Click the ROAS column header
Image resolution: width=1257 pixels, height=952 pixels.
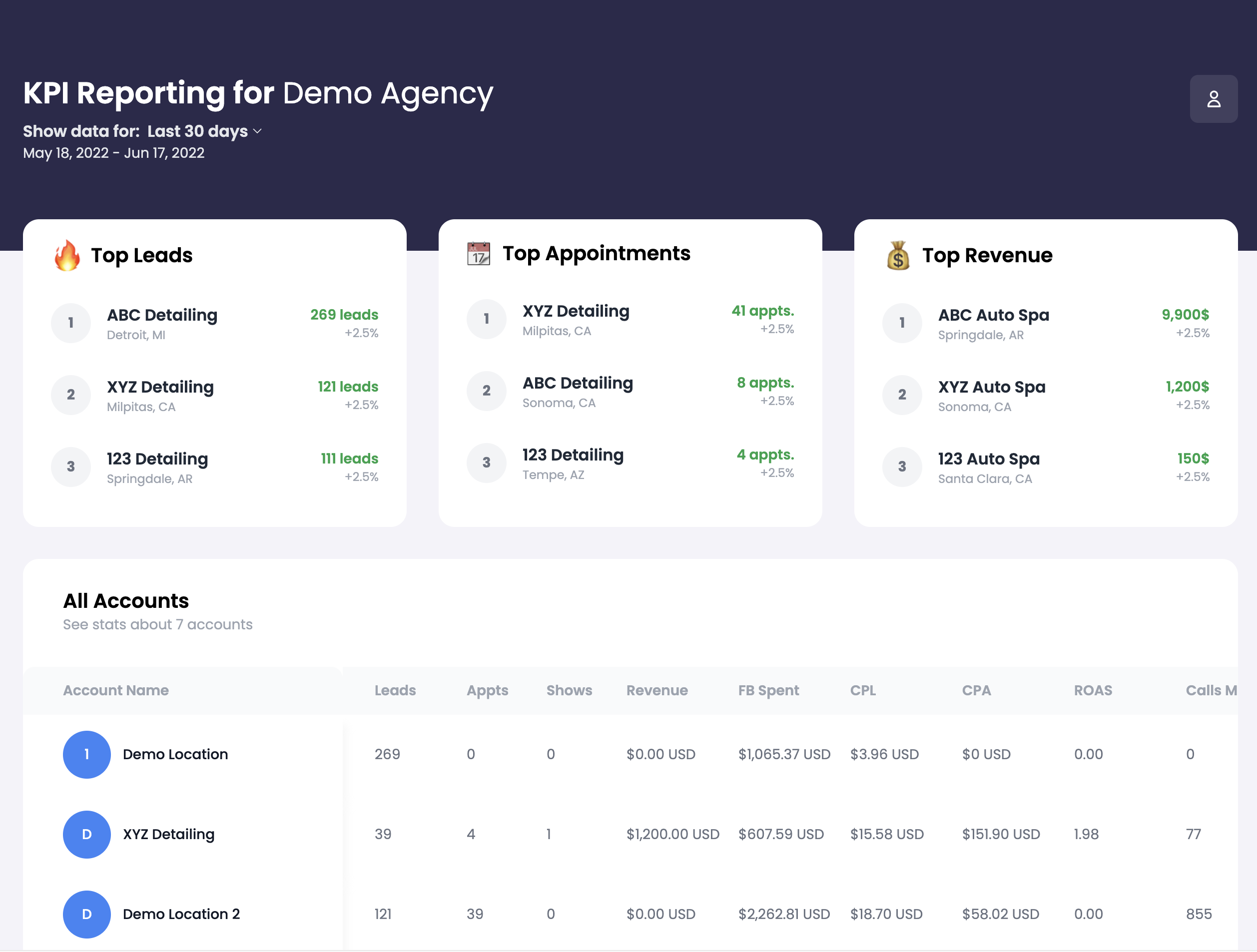[1092, 690]
